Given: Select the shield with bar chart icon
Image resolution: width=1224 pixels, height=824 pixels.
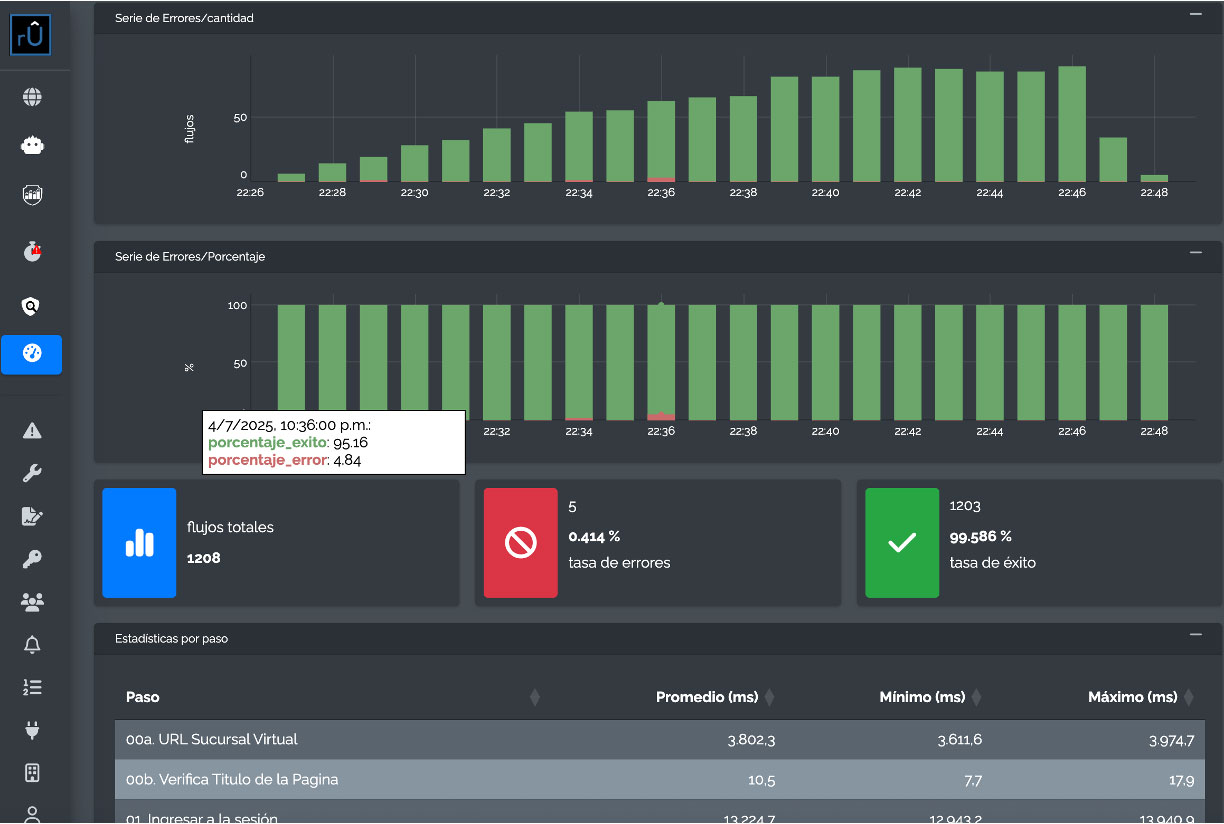Looking at the screenshot, I should tap(32, 194).
